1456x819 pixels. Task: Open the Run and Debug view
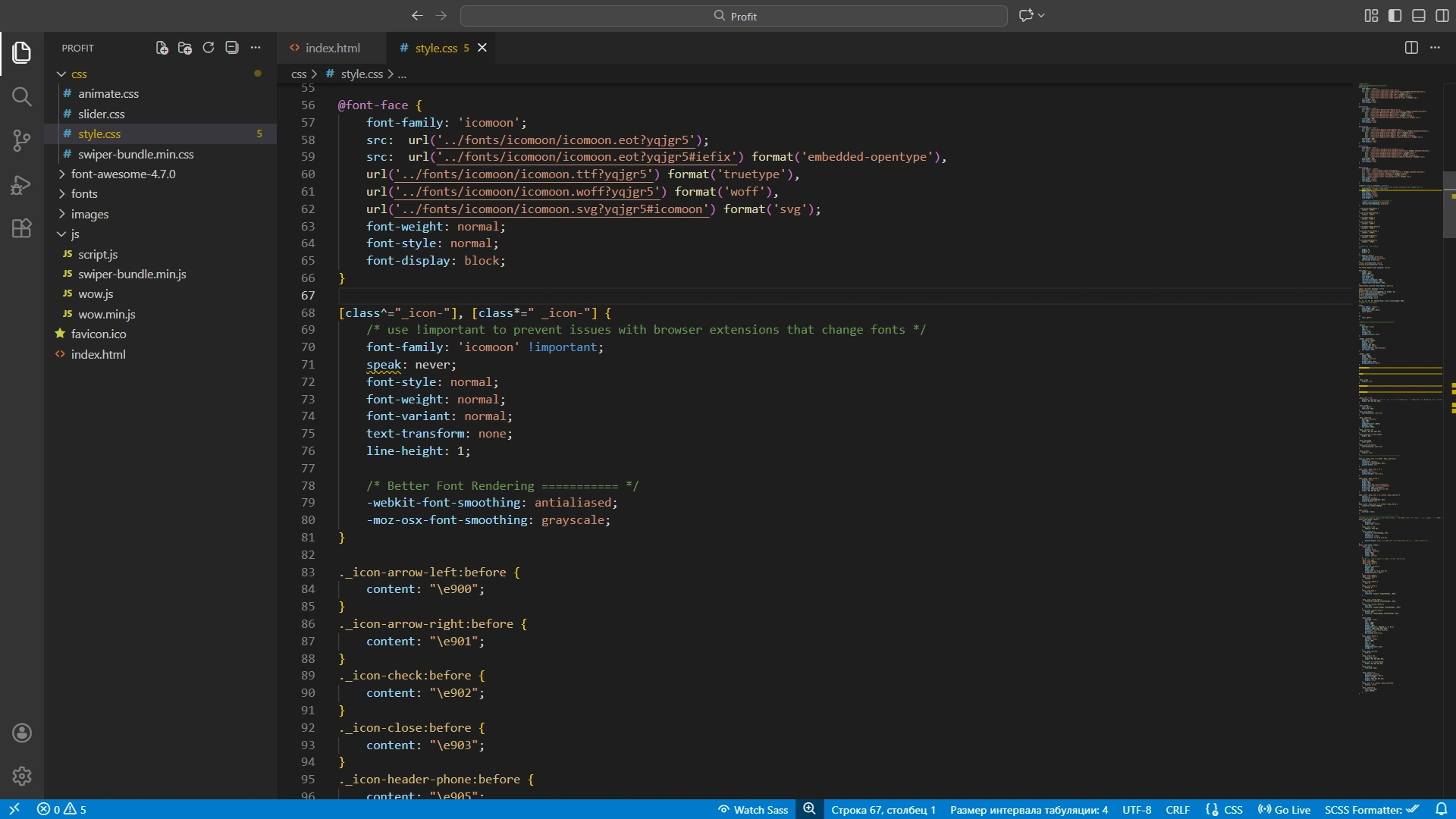click(x=21, y=184)
